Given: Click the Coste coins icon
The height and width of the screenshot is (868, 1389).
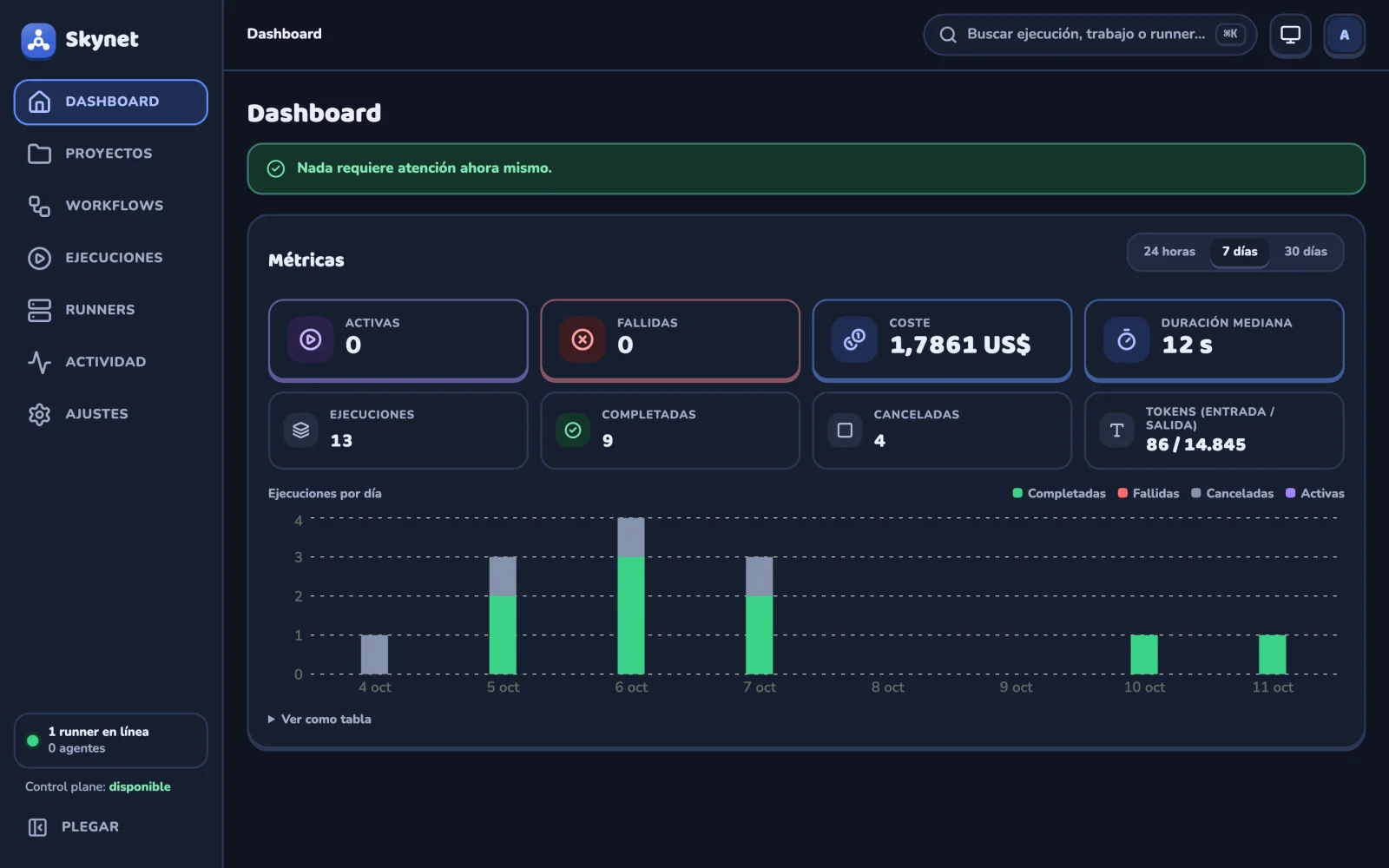Looking at the screenshot, I should [854, 340].
